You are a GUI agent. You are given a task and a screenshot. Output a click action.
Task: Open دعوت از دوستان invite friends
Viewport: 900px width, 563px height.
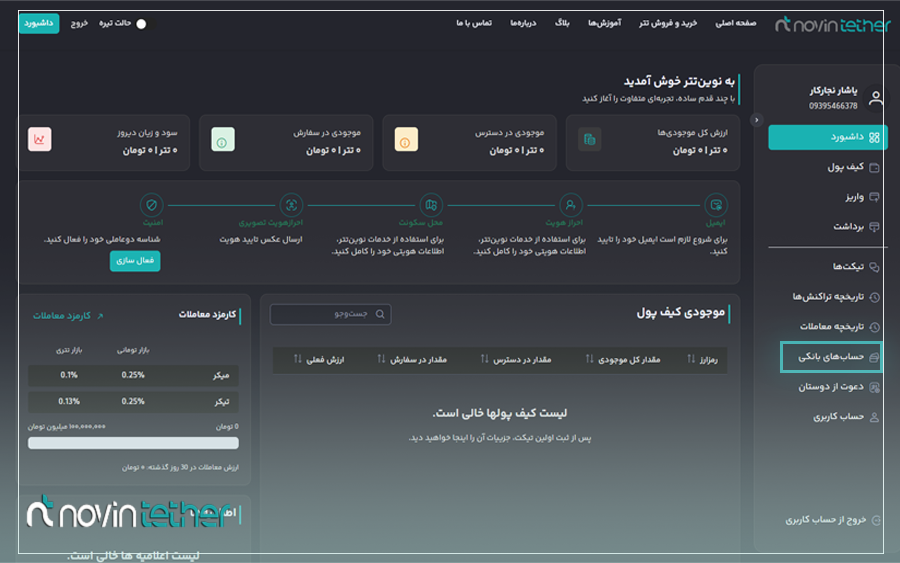838,387
